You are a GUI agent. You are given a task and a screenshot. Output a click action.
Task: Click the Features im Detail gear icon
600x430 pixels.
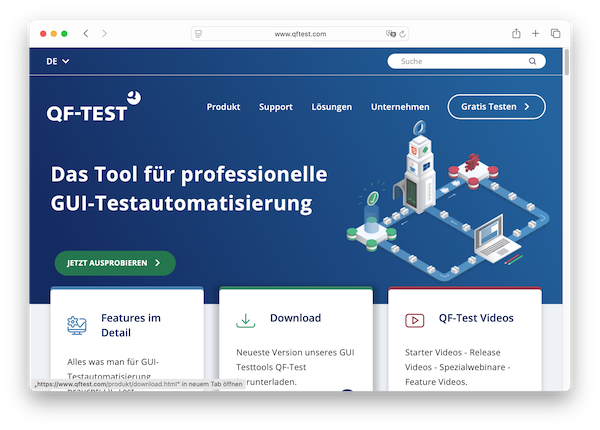(77, 324)
